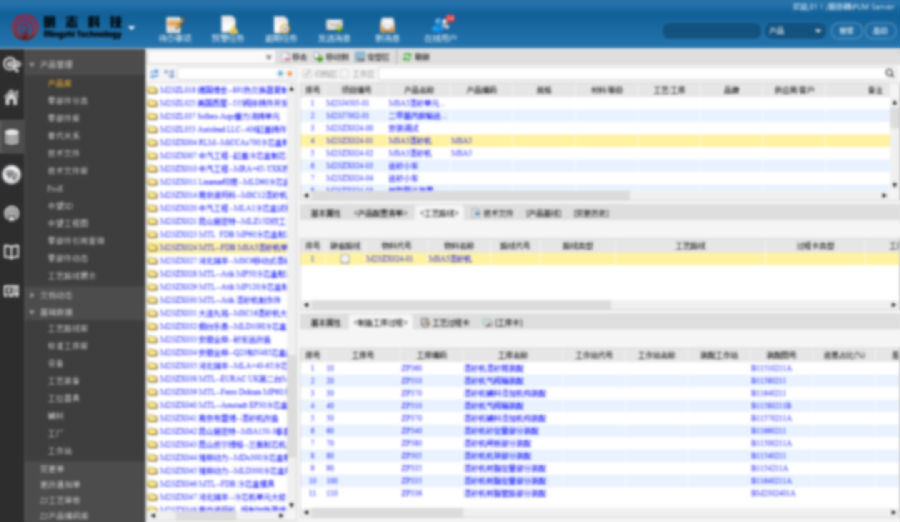Switch to the [变更历史] tab
This screenshot has width=900, height=522.
coord(591,213)
